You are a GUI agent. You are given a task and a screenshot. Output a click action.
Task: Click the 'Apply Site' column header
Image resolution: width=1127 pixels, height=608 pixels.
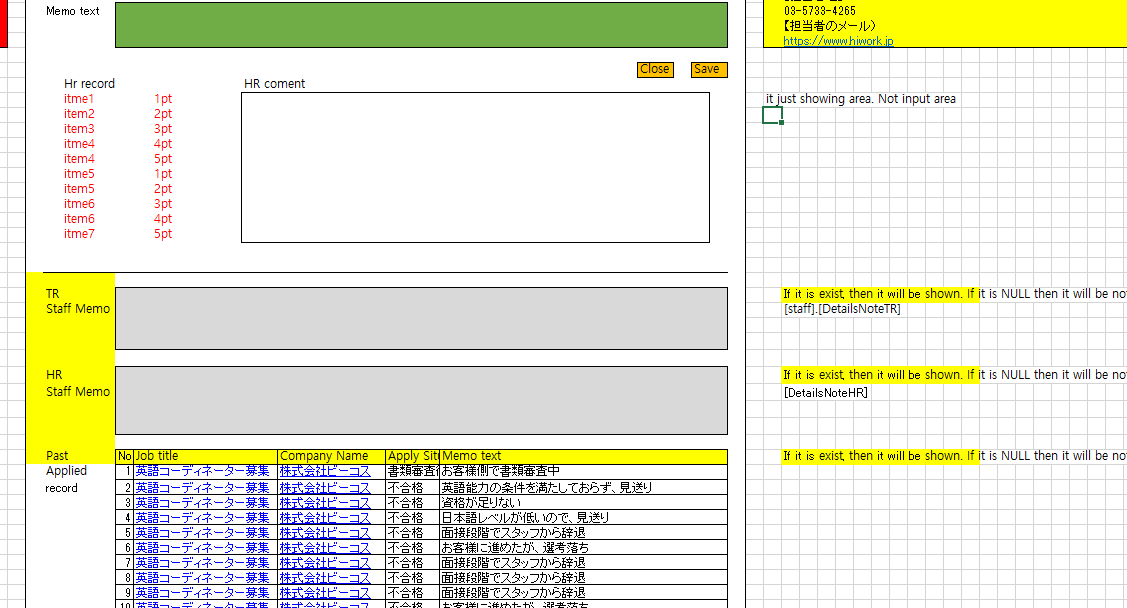(413, 456)
